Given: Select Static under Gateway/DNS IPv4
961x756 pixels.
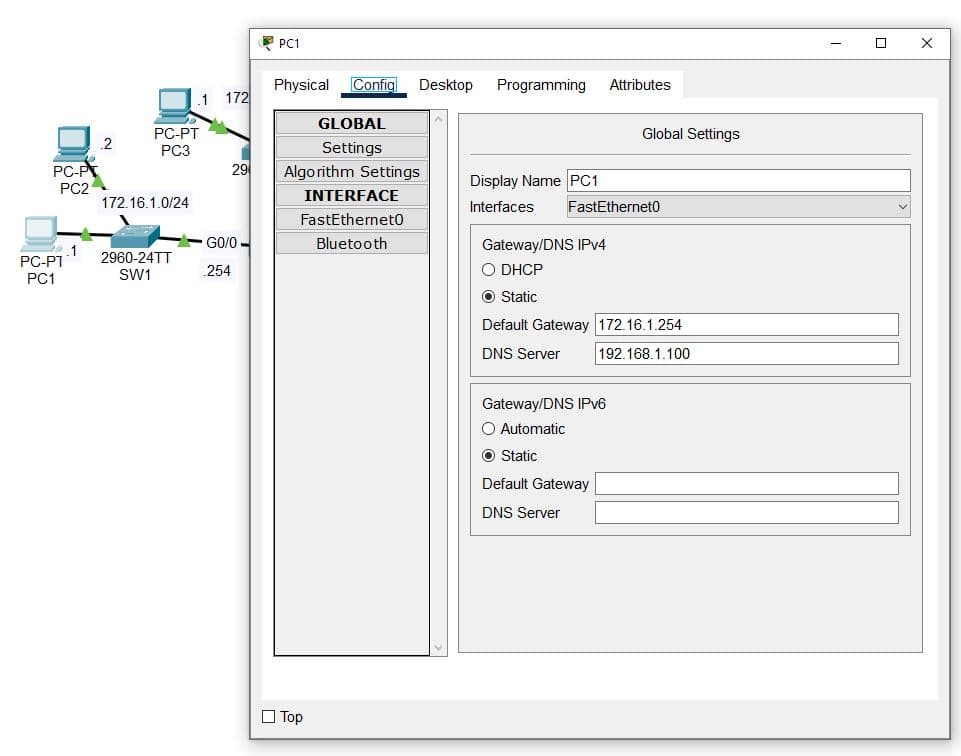Looking at the screenshot, I should pos(489,297).
